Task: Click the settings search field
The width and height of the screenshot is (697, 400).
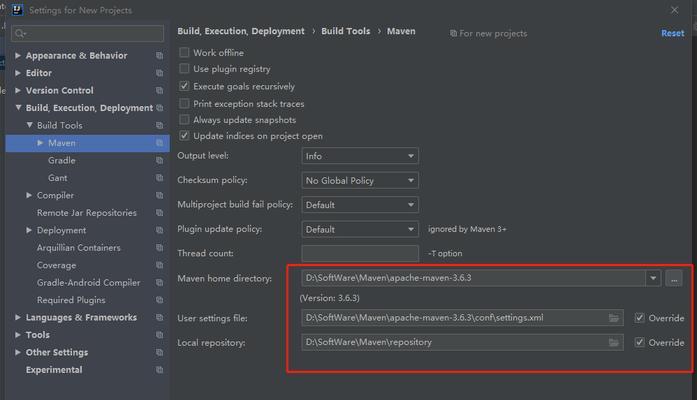Action: [88, 34]
